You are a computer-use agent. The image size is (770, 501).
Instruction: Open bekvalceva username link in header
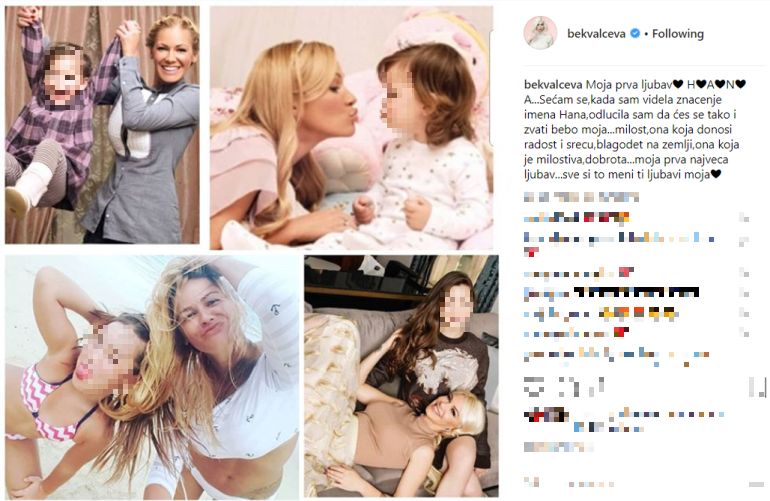[596, 33]
